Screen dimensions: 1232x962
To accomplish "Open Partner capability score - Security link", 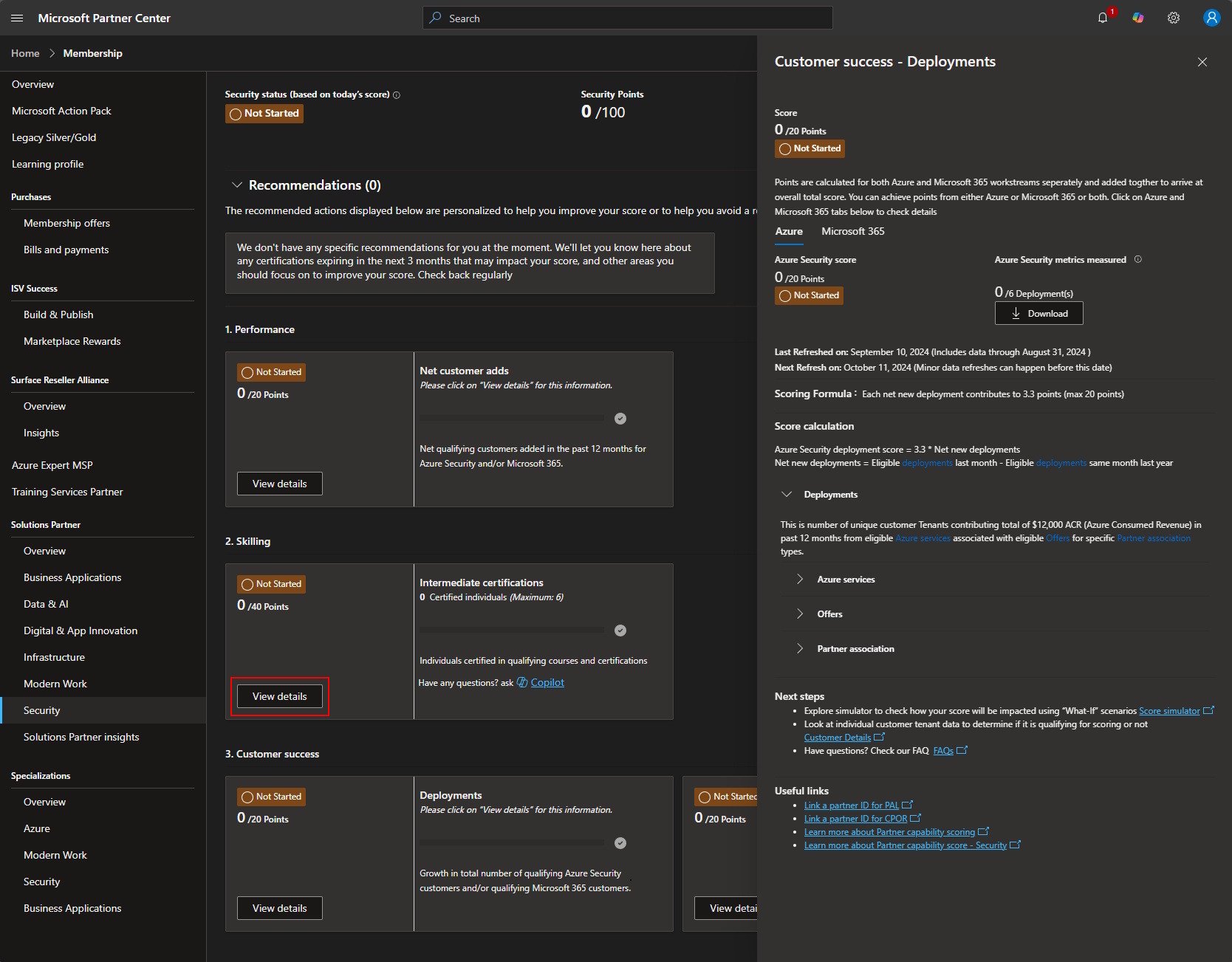I will [x=906, y=845].
